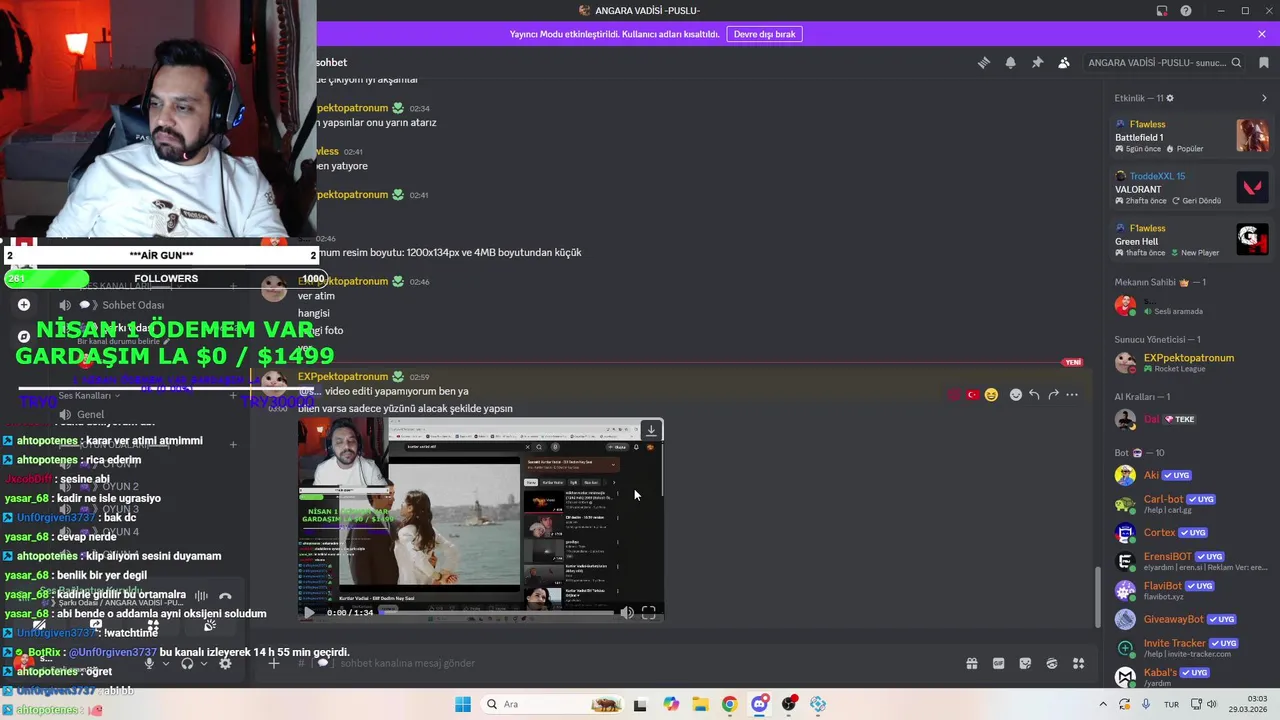Reply to the hovered message
Viewport: 1280px width, 720px height.
click(1034, 395)
